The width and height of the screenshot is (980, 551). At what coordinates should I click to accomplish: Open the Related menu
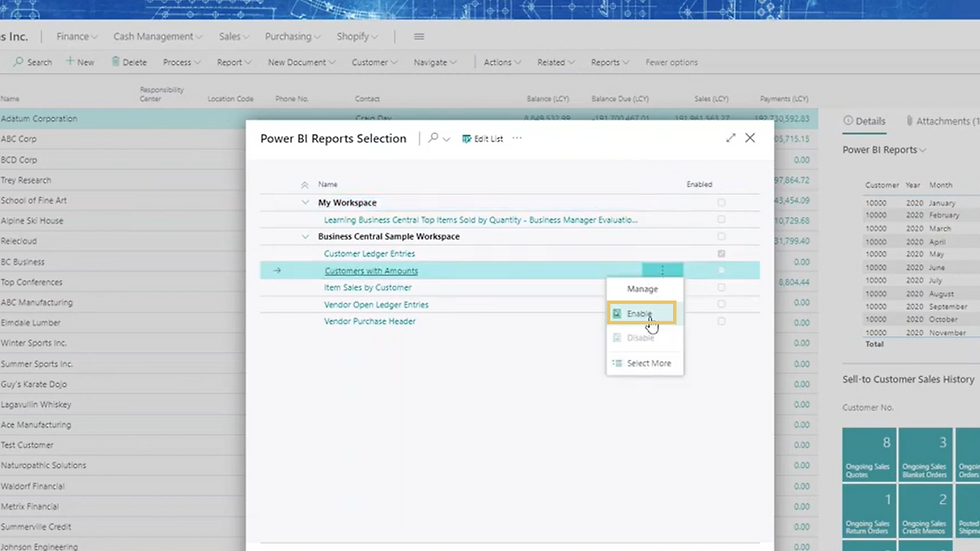pos(556,62)
